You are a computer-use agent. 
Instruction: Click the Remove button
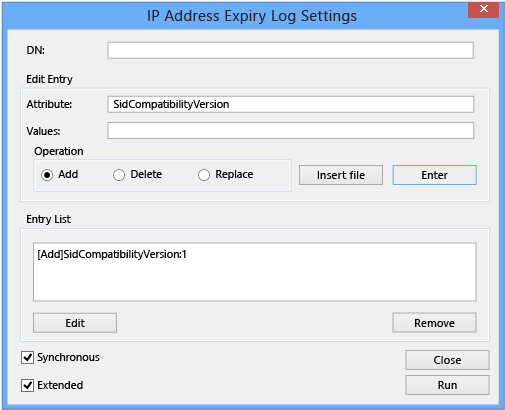click(x=434, y=323)
